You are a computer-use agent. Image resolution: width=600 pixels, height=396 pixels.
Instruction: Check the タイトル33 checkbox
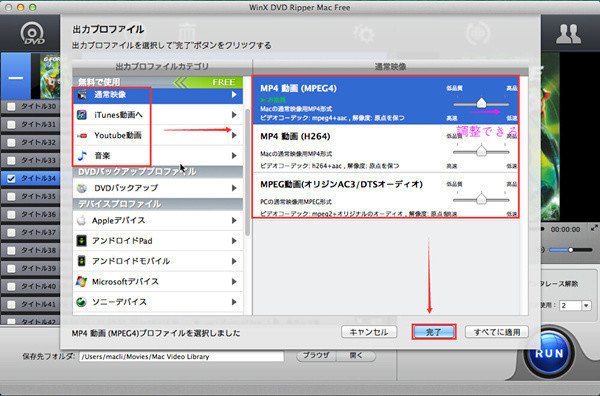point(11,160)
